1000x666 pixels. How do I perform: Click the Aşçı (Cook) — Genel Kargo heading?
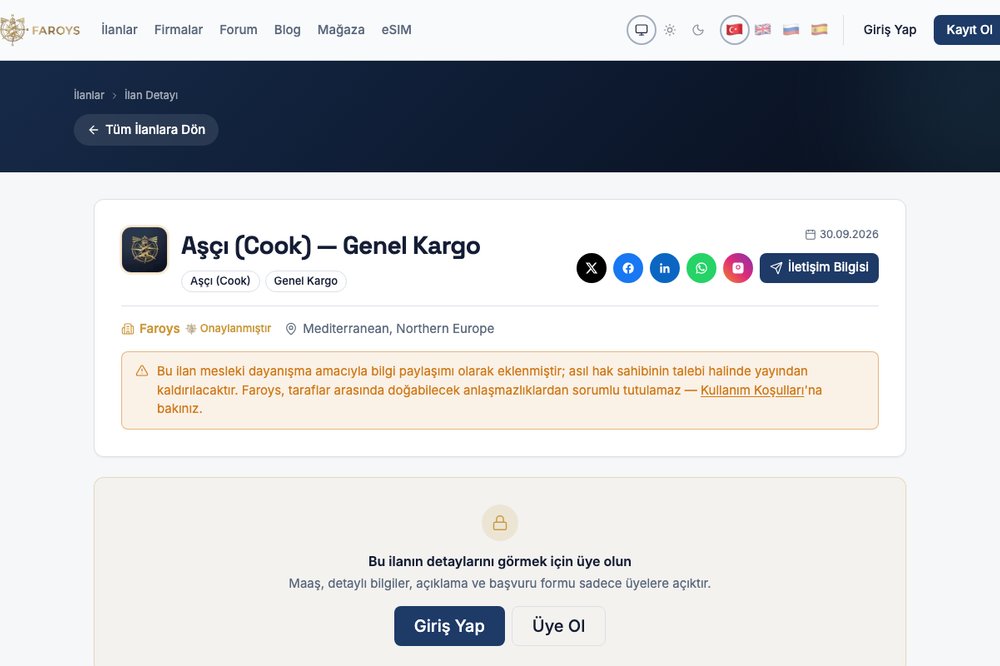pos(330,246)
